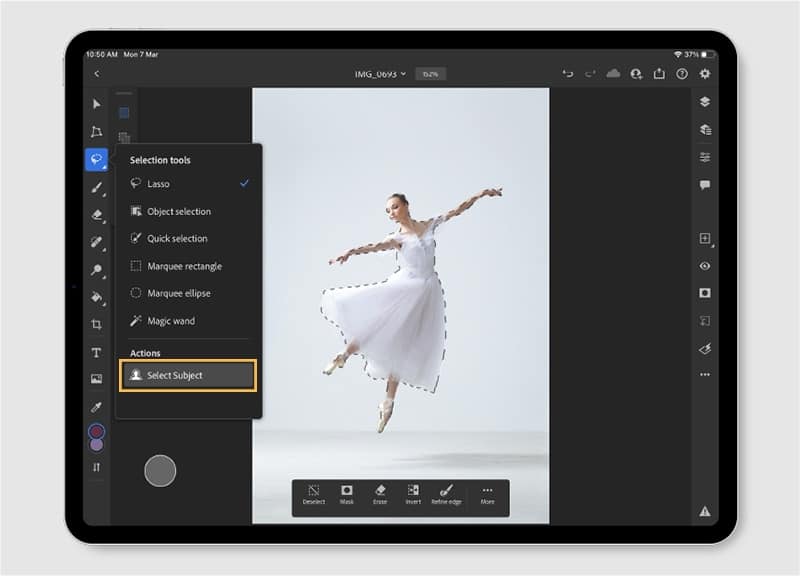
Task: Select the Type tool
Action: click(96, 353)
